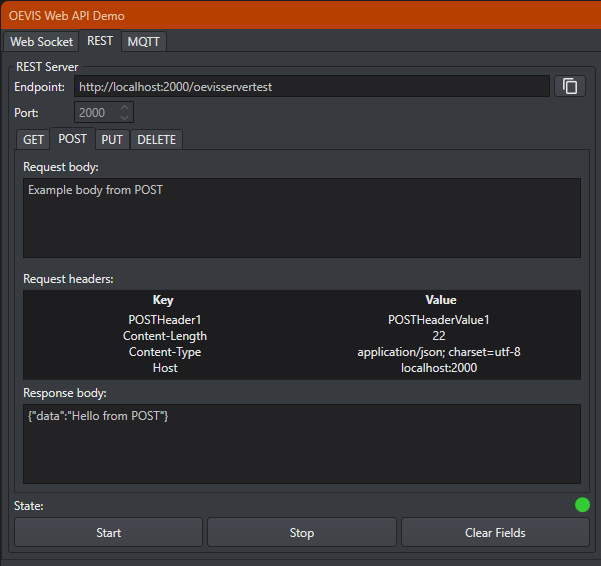Increase the port with the up arrow
Image resolution: width=601 pixels, height=566 pixels.
point(125,107)
